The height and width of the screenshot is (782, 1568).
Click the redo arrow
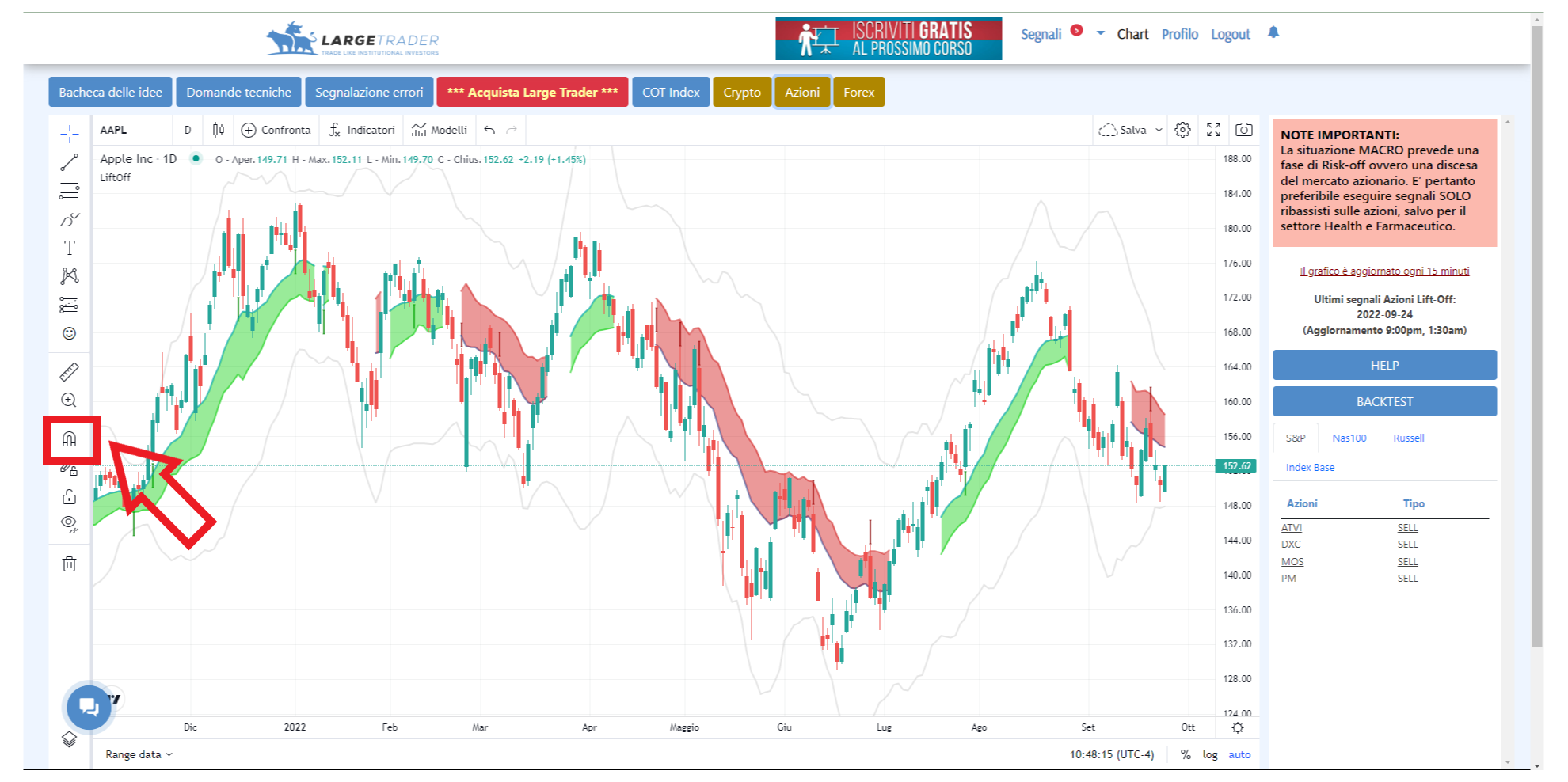[512, 130]
